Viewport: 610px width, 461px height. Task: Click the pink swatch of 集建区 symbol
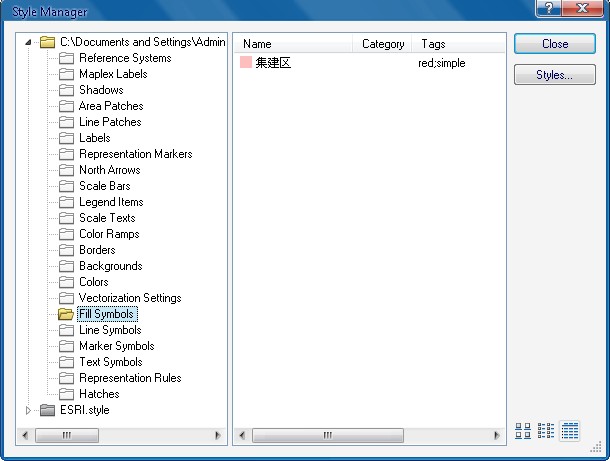pos(246,62)
